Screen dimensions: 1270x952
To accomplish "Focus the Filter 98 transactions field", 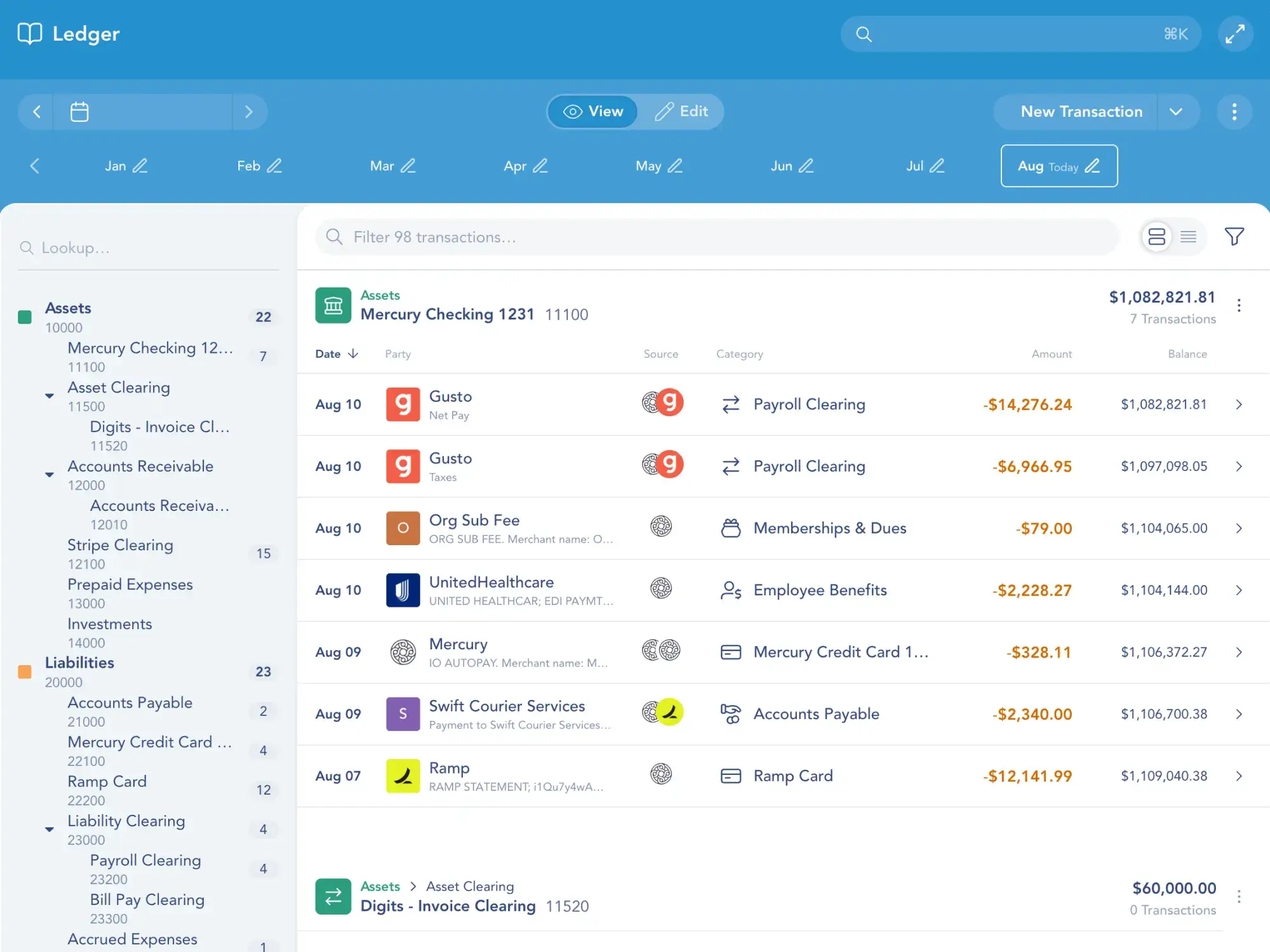I will click(x=716, y=237).
